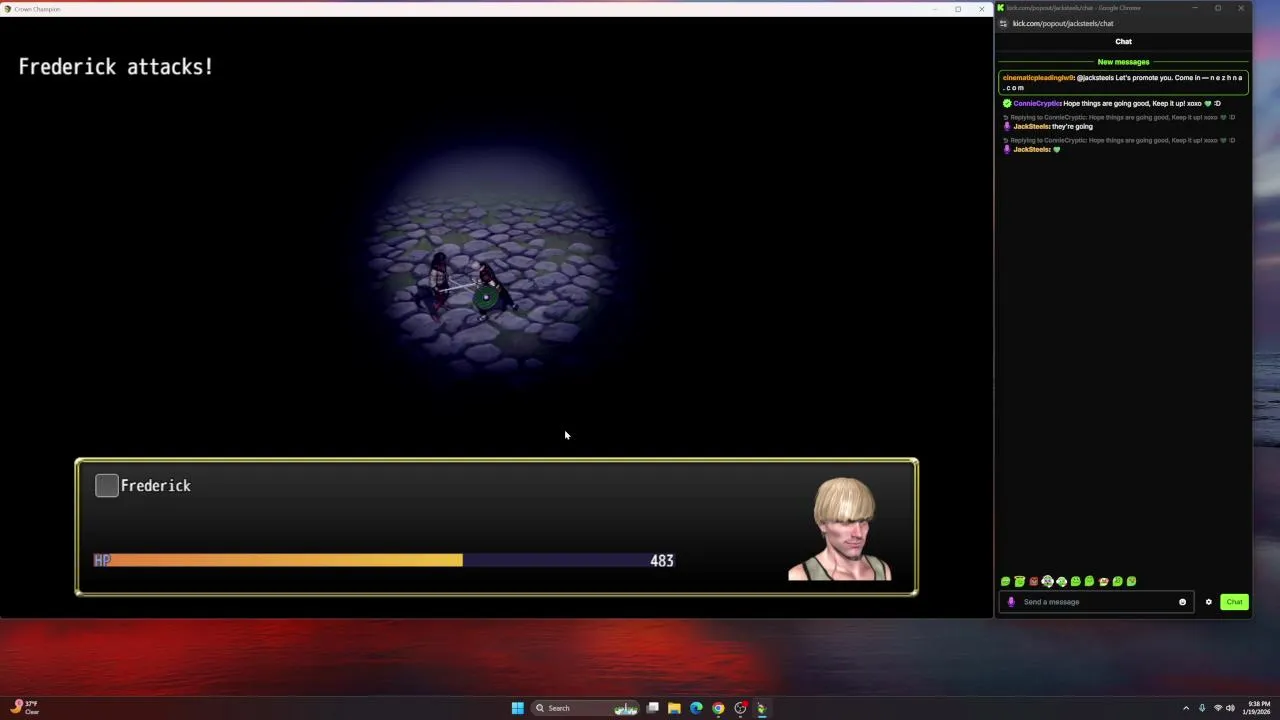Click the Windows taskbar Search box

[585, 708]
